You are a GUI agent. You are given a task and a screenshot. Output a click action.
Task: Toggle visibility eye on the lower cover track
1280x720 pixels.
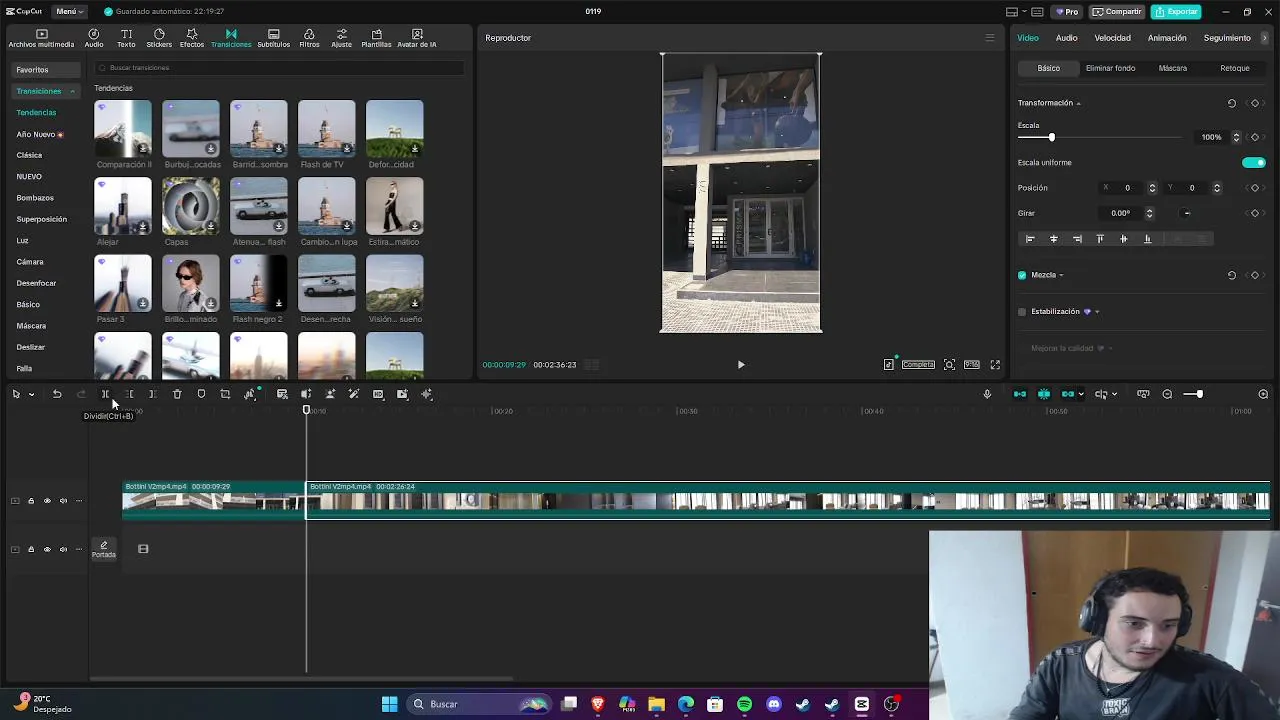pos(47,549)
